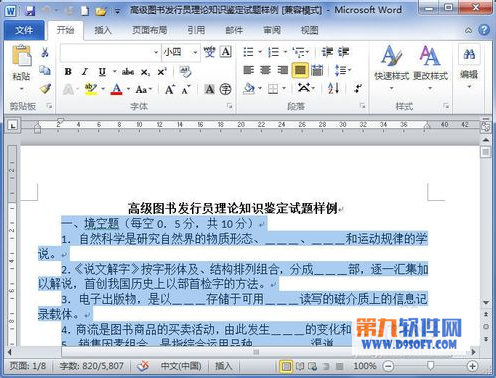Screen dimensions: 496x378
Task: Open the Borders dropdown arrow
Action: [x=284, y=89]
